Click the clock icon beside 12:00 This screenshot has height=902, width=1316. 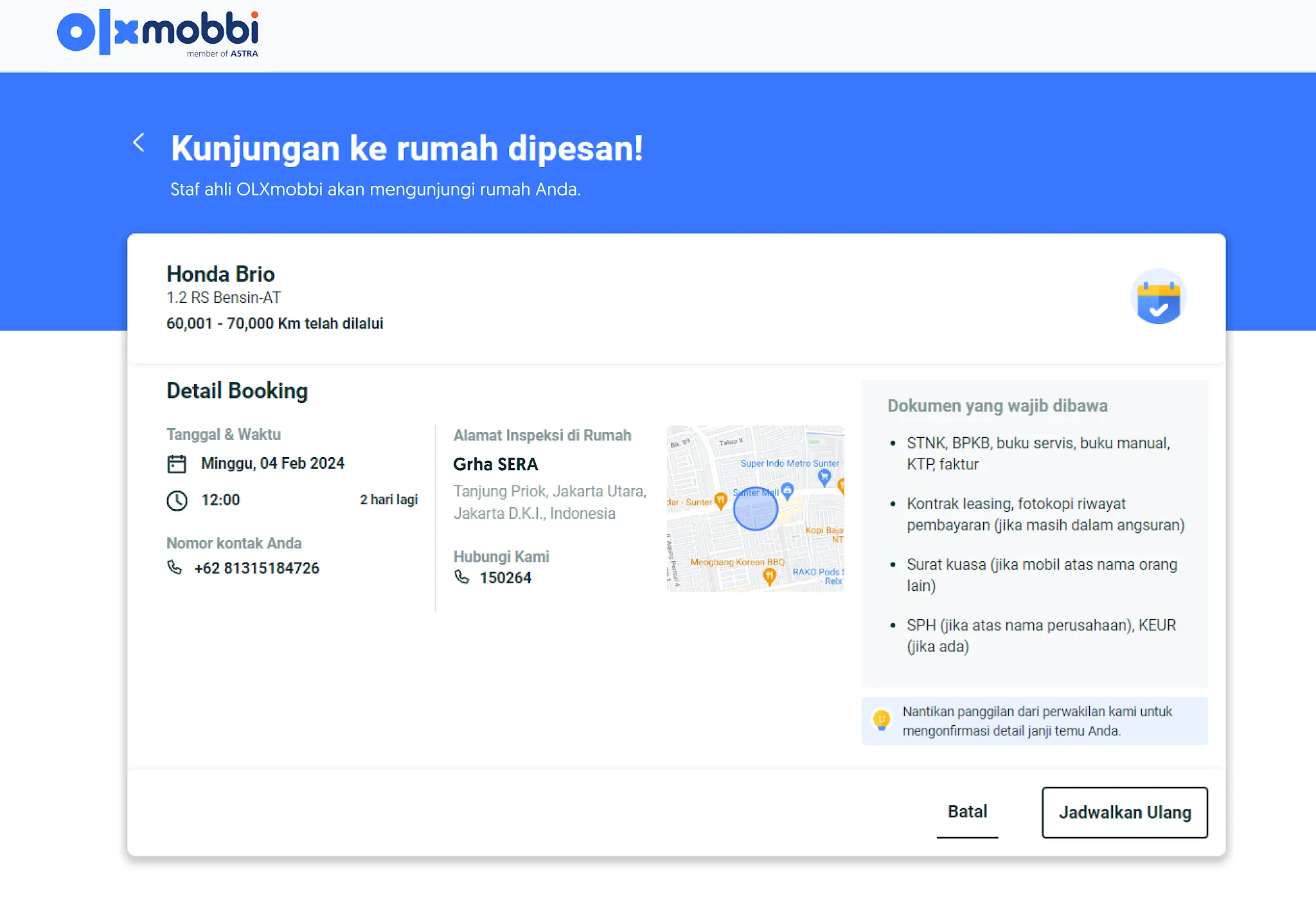pos(177,500)
